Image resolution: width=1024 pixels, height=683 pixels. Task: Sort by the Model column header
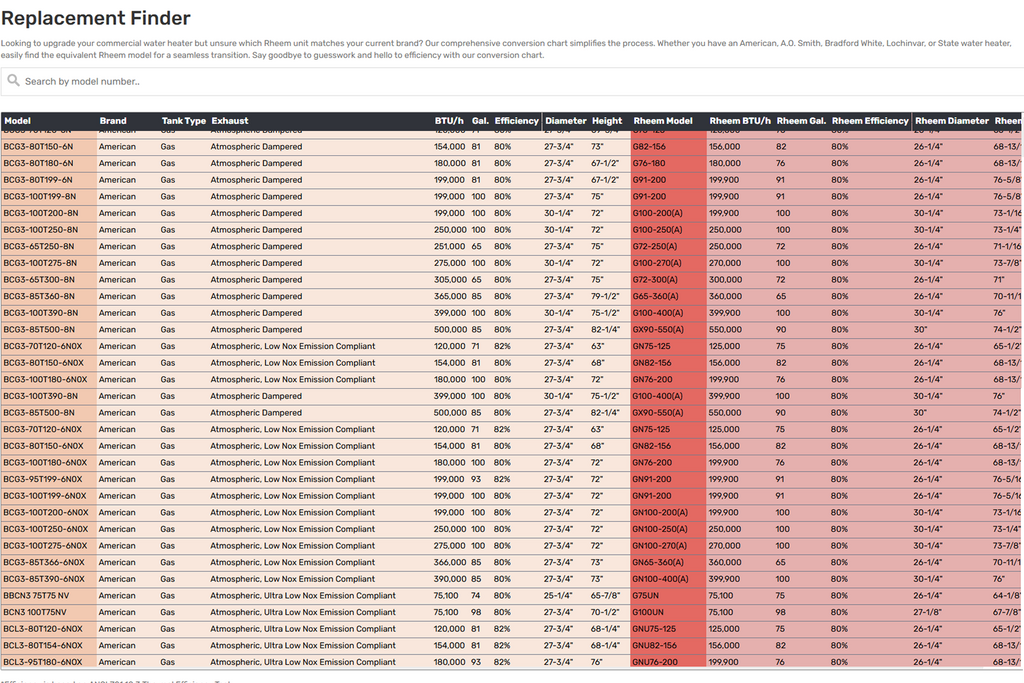18,121
